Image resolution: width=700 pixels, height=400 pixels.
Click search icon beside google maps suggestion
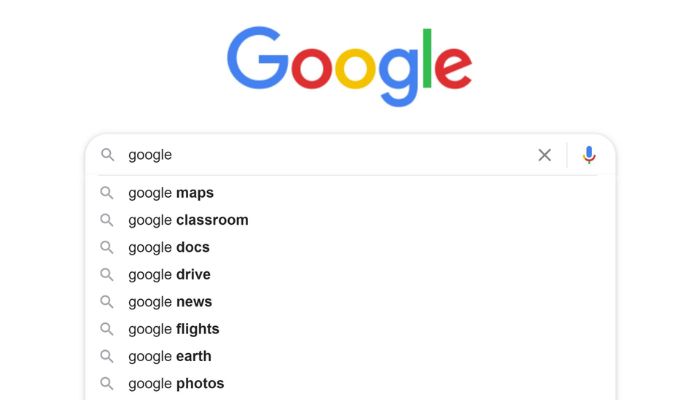point(107,193)
